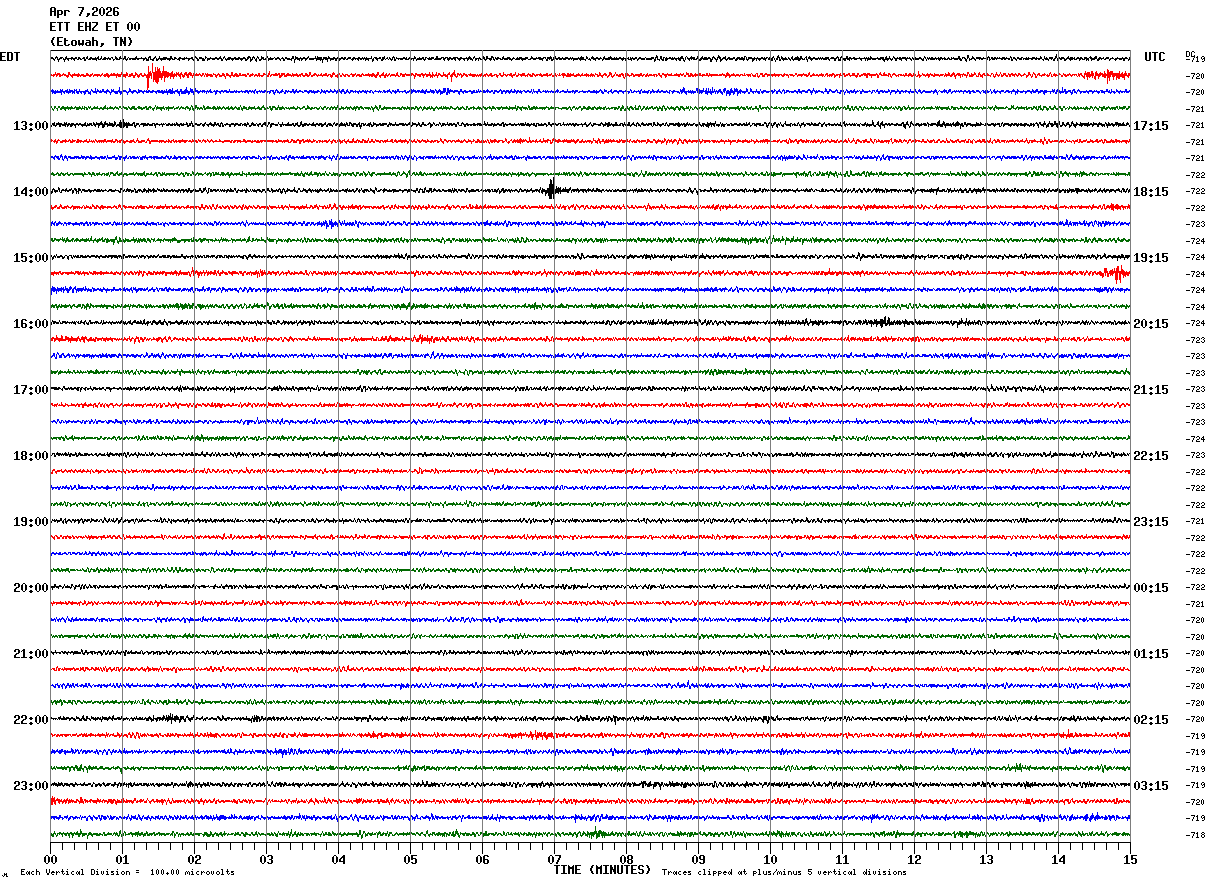The image size is (1210, 886).
Task: Click minute '01' on the time axis
Action: point(122,859)
